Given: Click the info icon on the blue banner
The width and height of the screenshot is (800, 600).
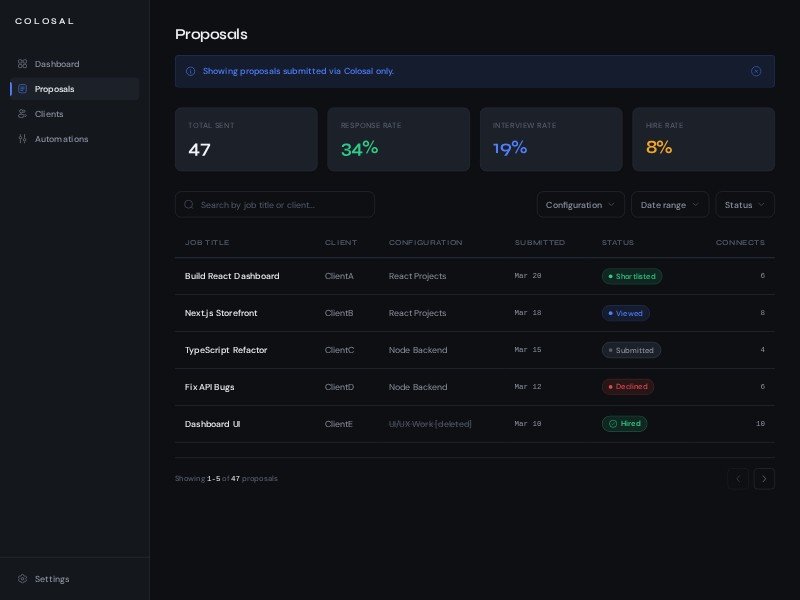Looking at the screenshot, I should (190, 71).
